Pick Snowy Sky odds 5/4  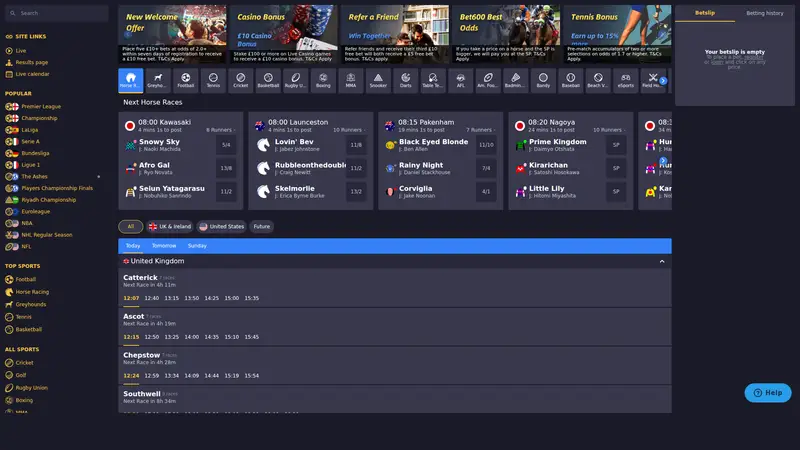[x=226, y=145]
